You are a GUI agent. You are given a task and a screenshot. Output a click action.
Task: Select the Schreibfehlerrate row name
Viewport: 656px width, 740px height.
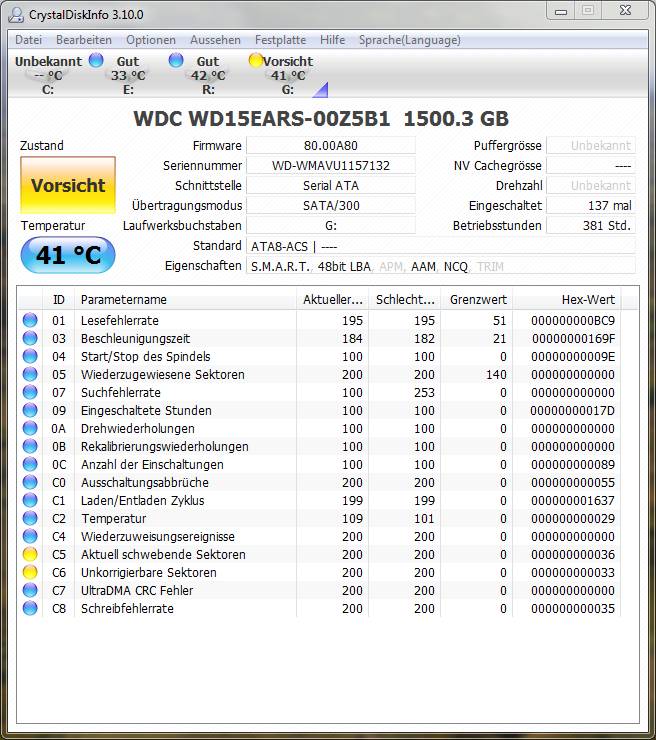[127, 608]
